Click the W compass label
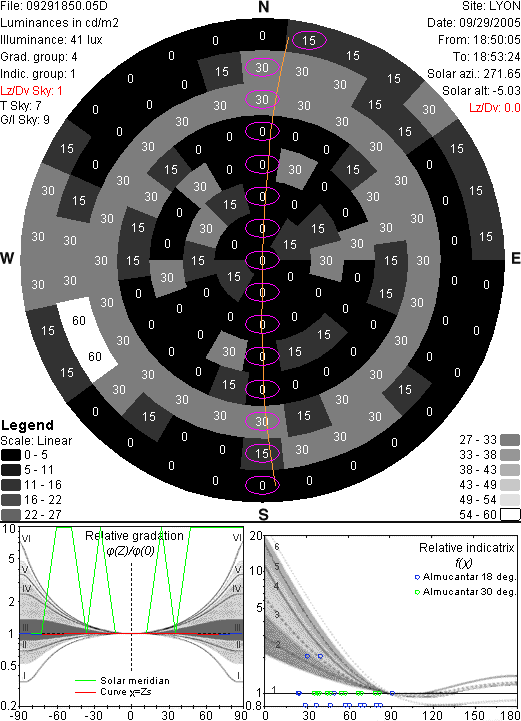 pos(7,258)
